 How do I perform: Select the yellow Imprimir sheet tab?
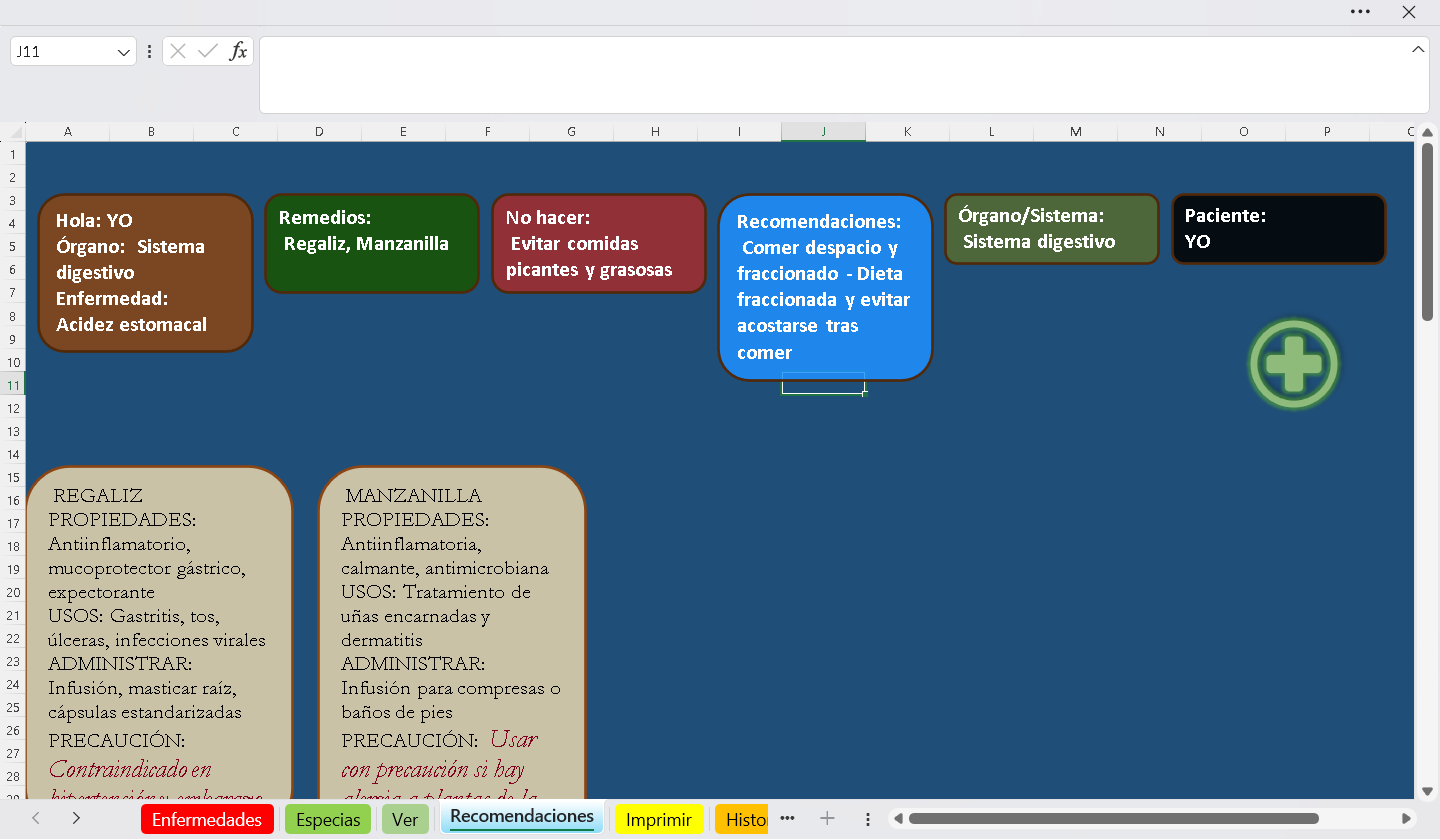coord(658,820)
